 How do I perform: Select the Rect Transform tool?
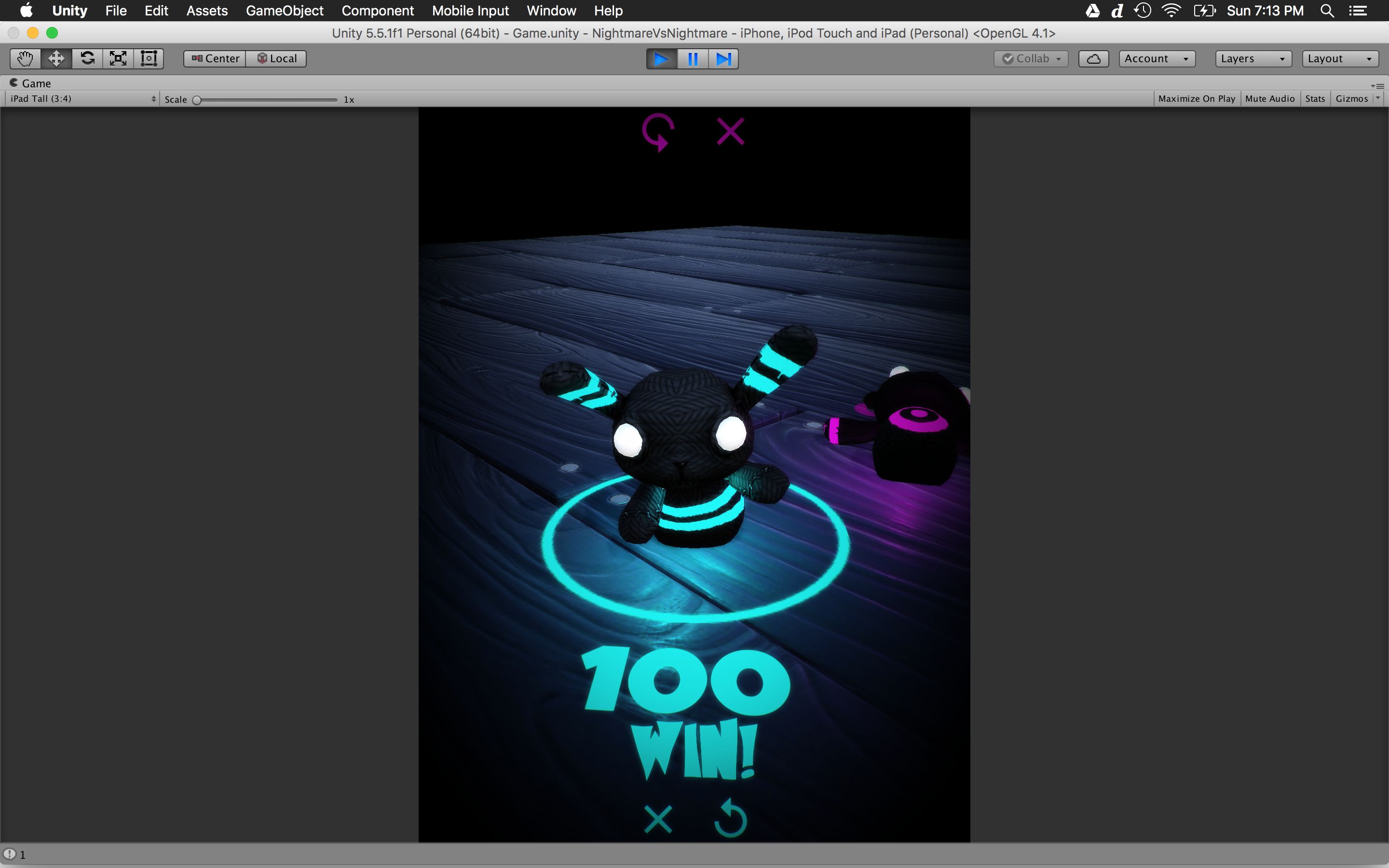coord(149,58)
